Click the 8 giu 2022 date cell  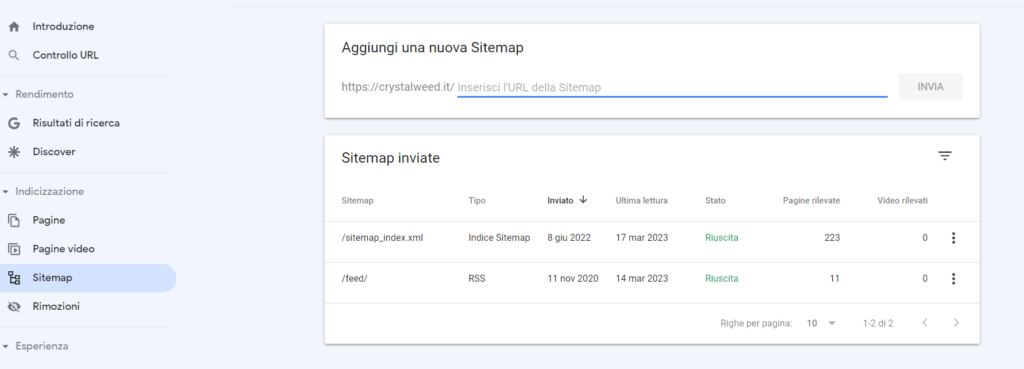(569, 238)
